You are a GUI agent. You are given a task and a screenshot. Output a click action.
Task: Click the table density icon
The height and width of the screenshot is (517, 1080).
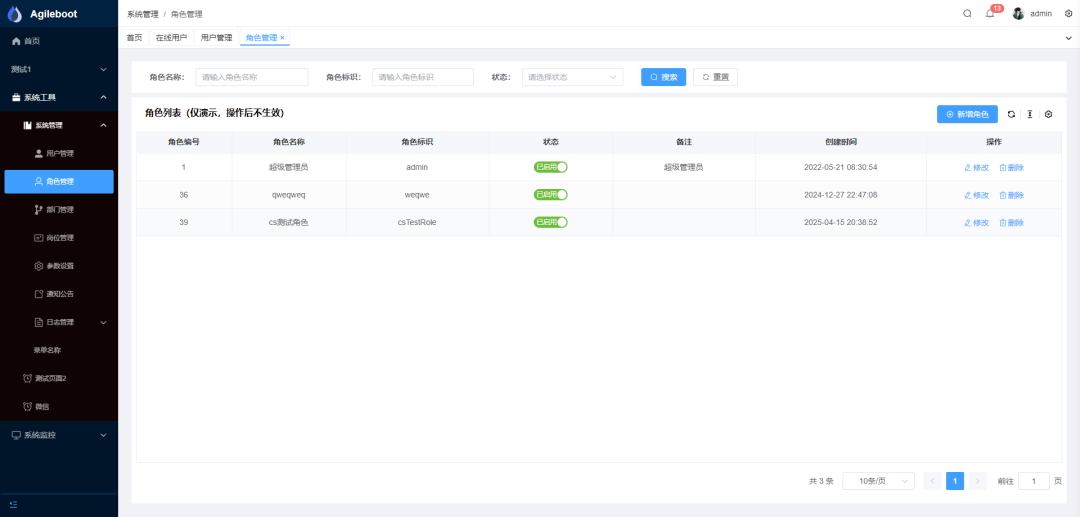point(1030,115)
